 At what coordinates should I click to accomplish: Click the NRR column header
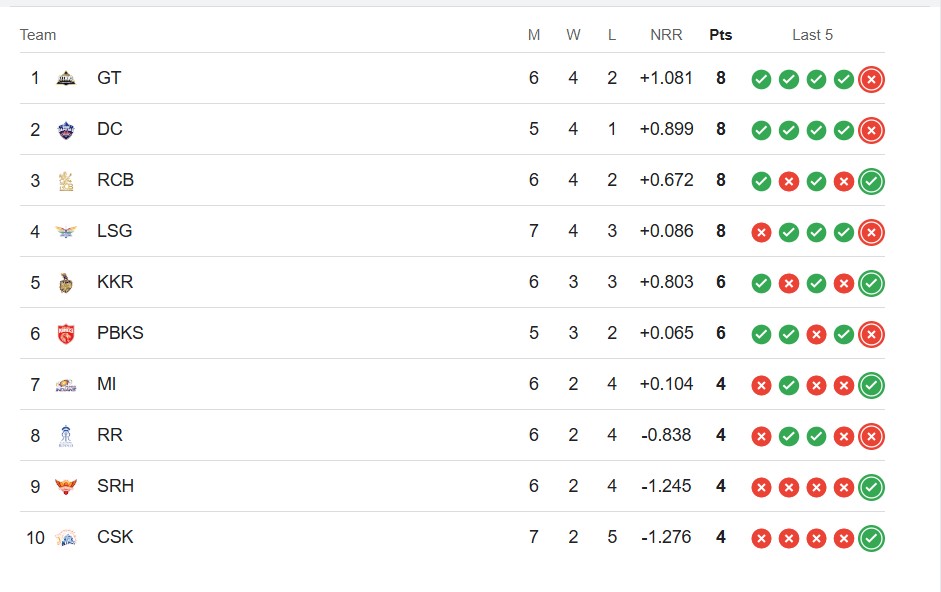pyautogui.click(x=666, y=35)
